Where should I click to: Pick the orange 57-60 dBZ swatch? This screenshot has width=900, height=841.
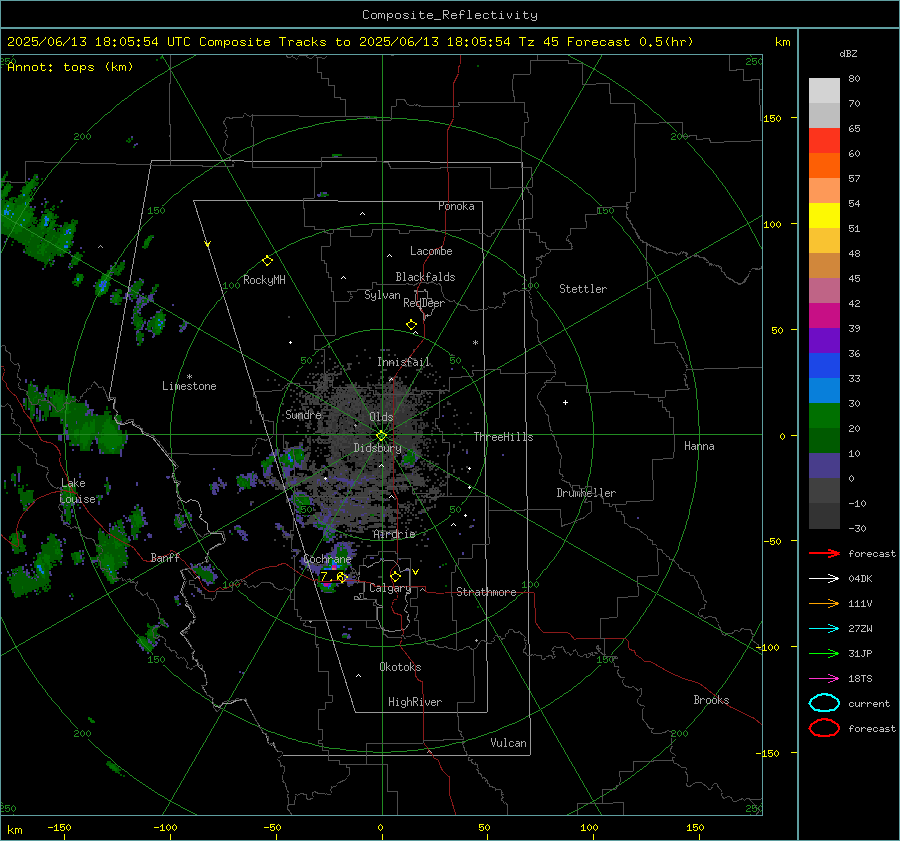coord(824,166)
